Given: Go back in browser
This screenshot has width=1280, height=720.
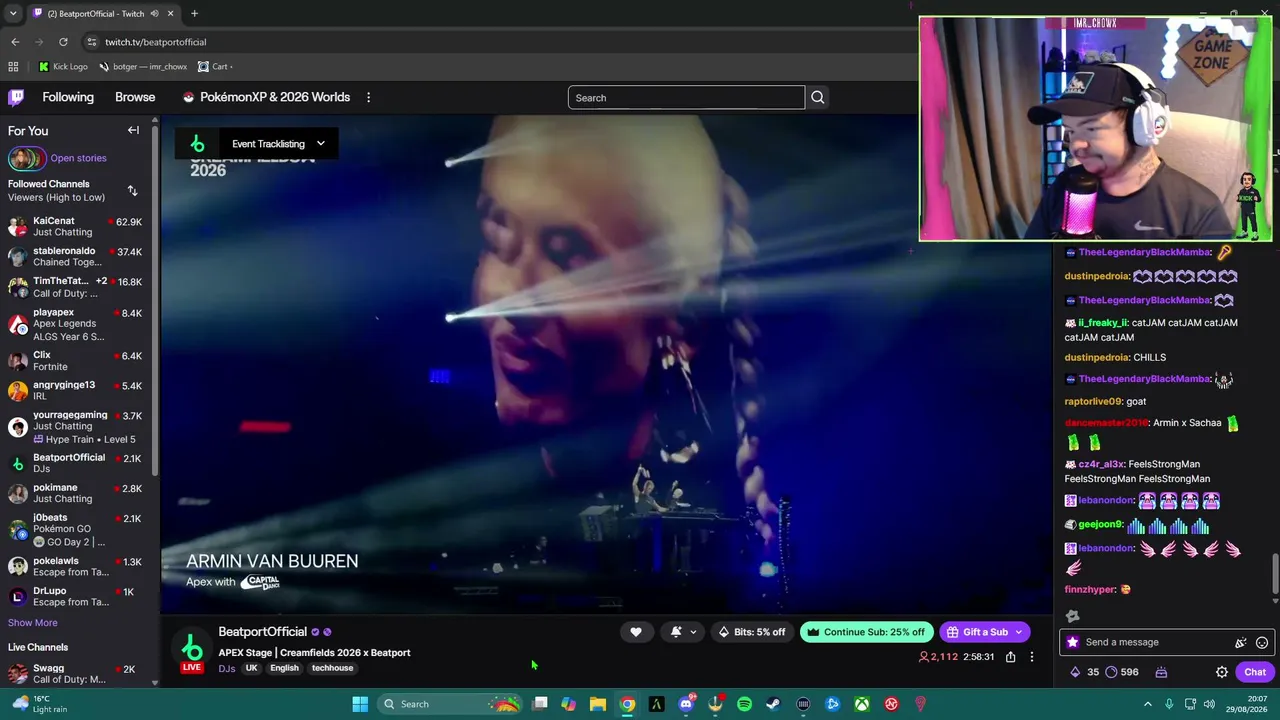Looking at the screenshot, I should coord(15,42).
